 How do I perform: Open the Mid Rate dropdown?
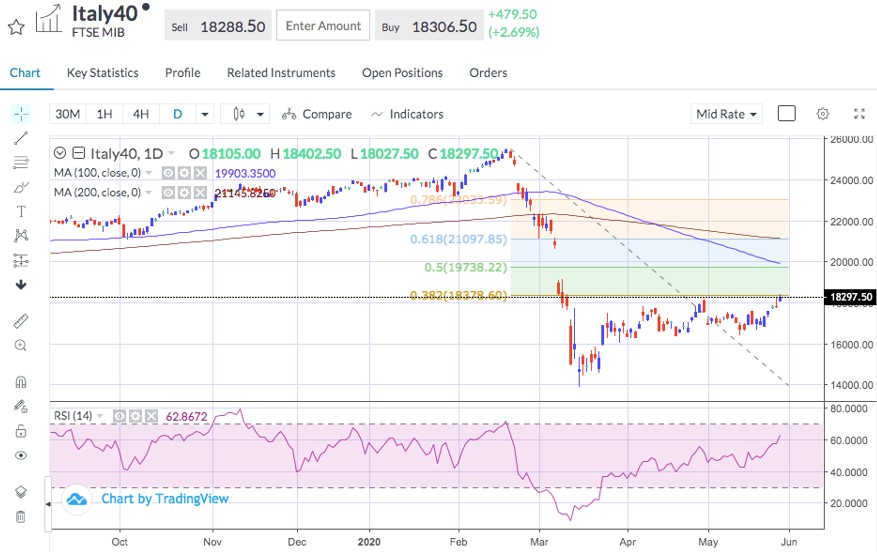point(727,114)
